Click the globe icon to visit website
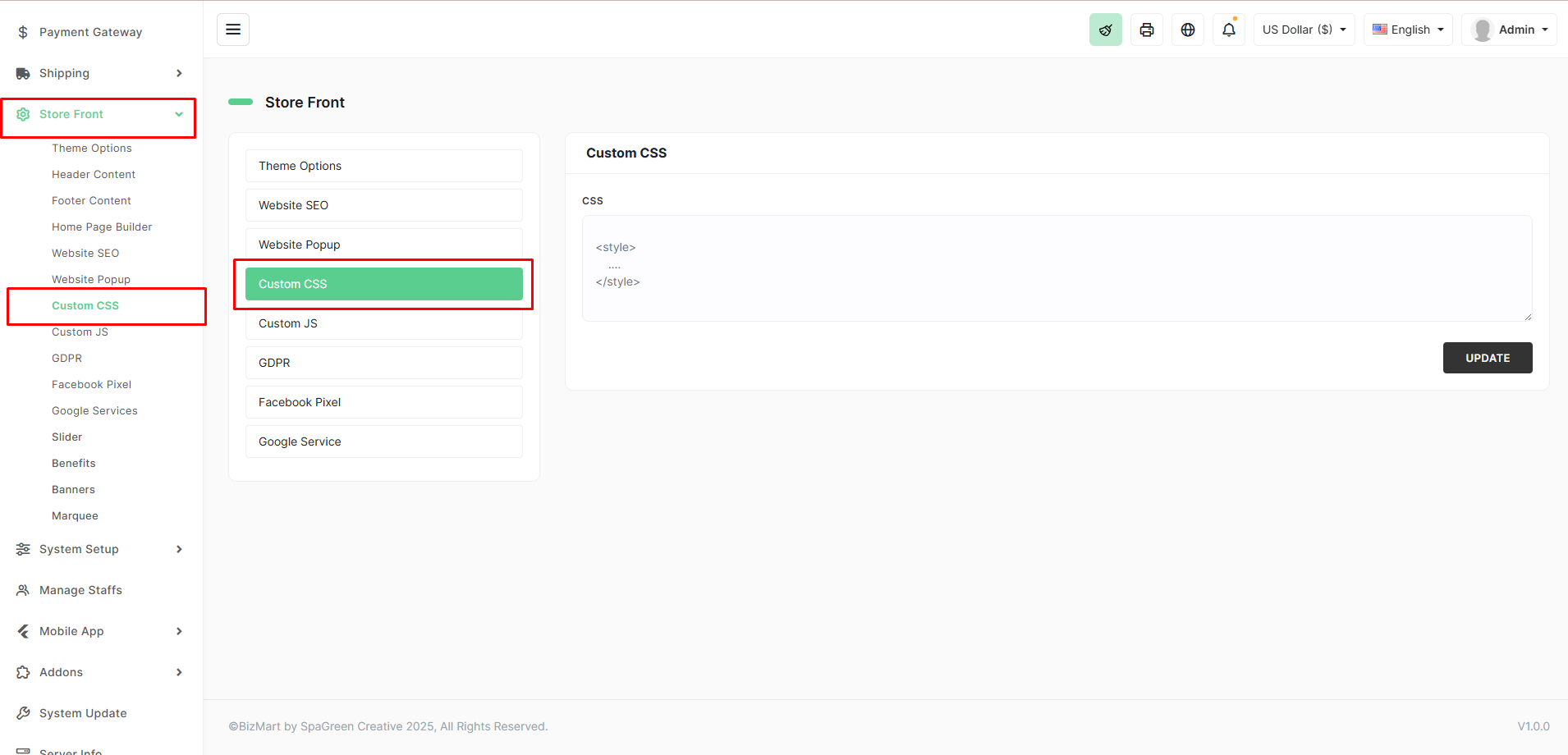 [1187, 29]
